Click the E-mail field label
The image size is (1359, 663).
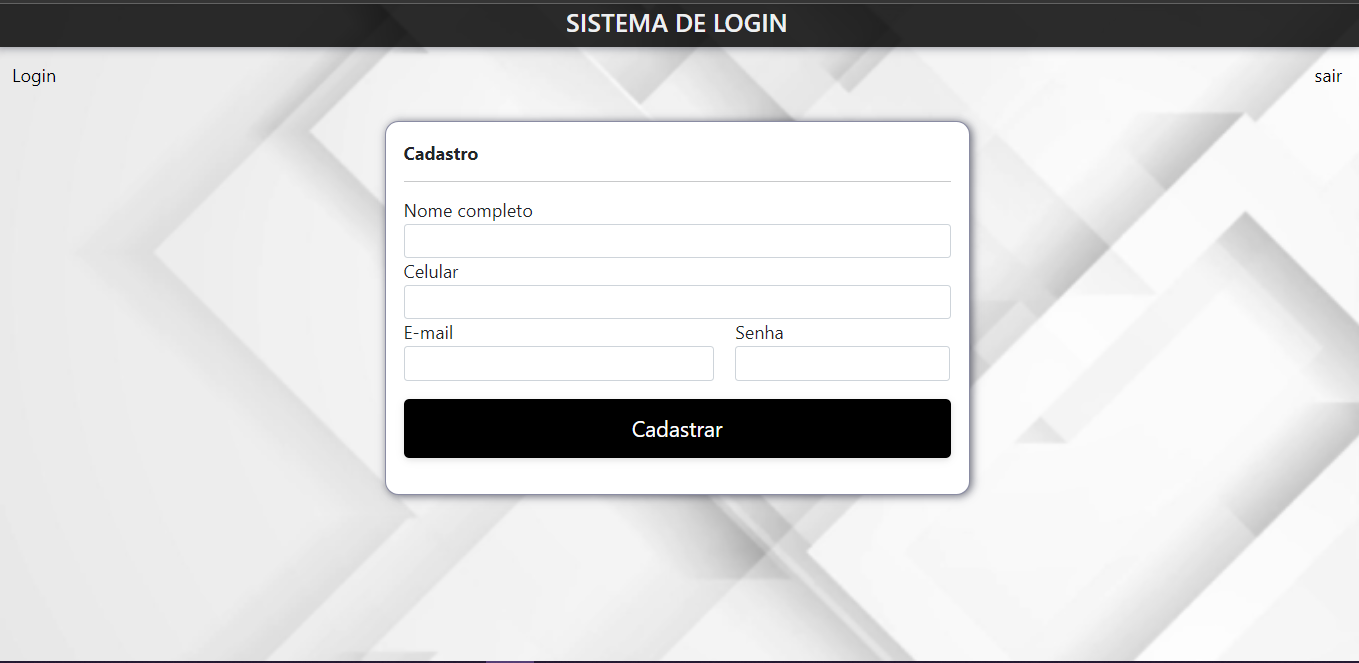(x=428, y=333)
